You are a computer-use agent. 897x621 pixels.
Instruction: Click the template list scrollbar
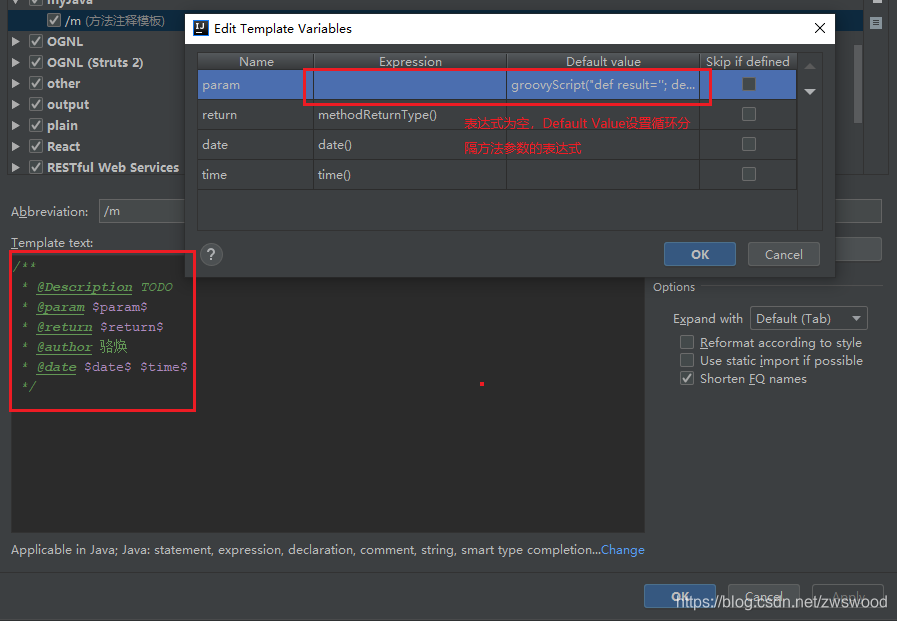[858, 84]
